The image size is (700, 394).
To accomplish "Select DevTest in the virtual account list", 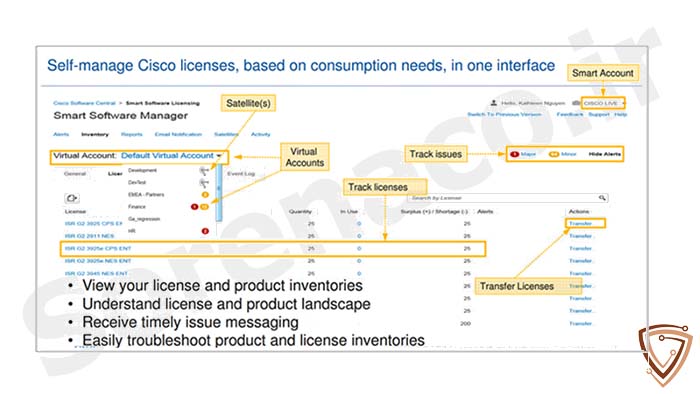I will [x=137, y=182].
